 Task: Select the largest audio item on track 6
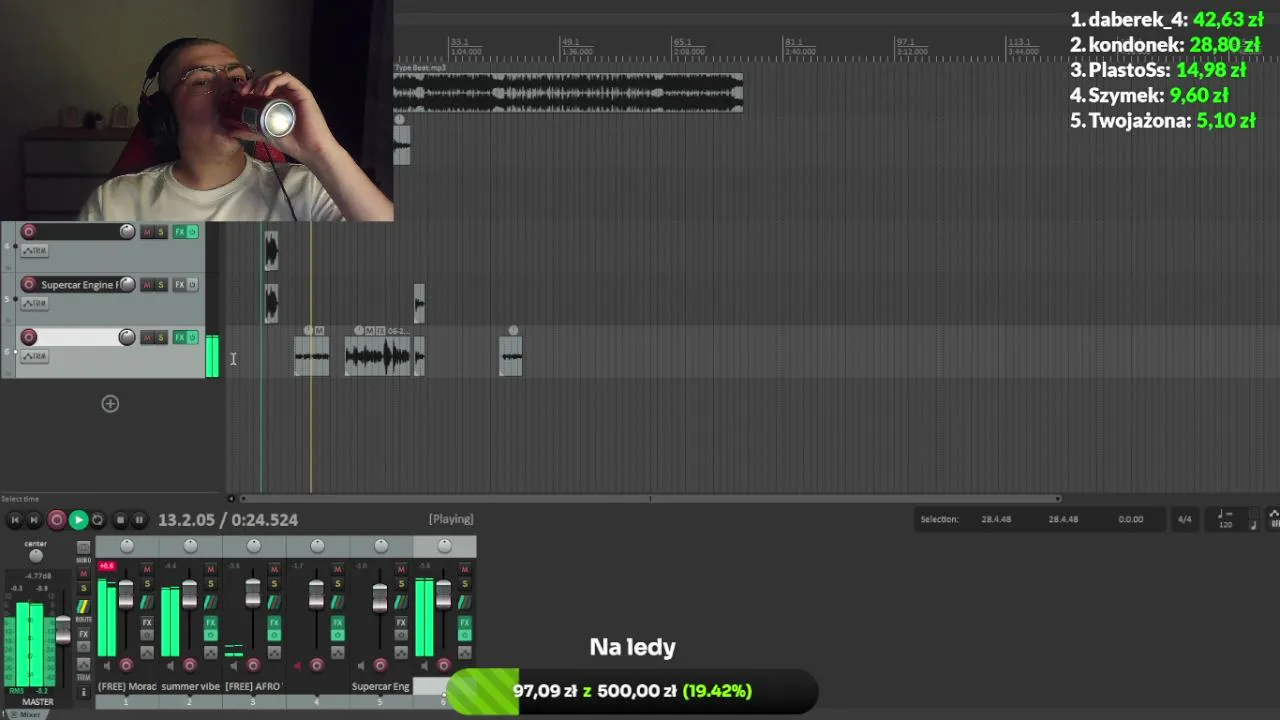pyautogui.click(x=378, y=356)
